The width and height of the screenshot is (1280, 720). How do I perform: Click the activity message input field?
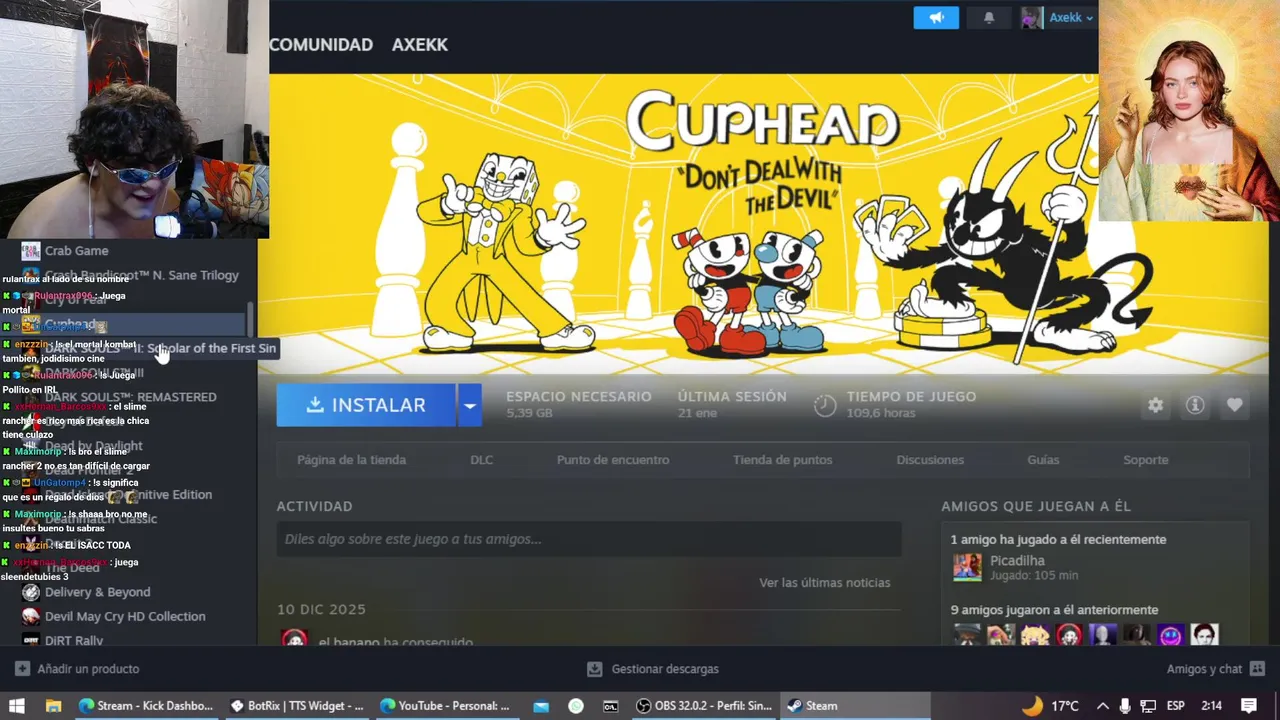point(589,539)
